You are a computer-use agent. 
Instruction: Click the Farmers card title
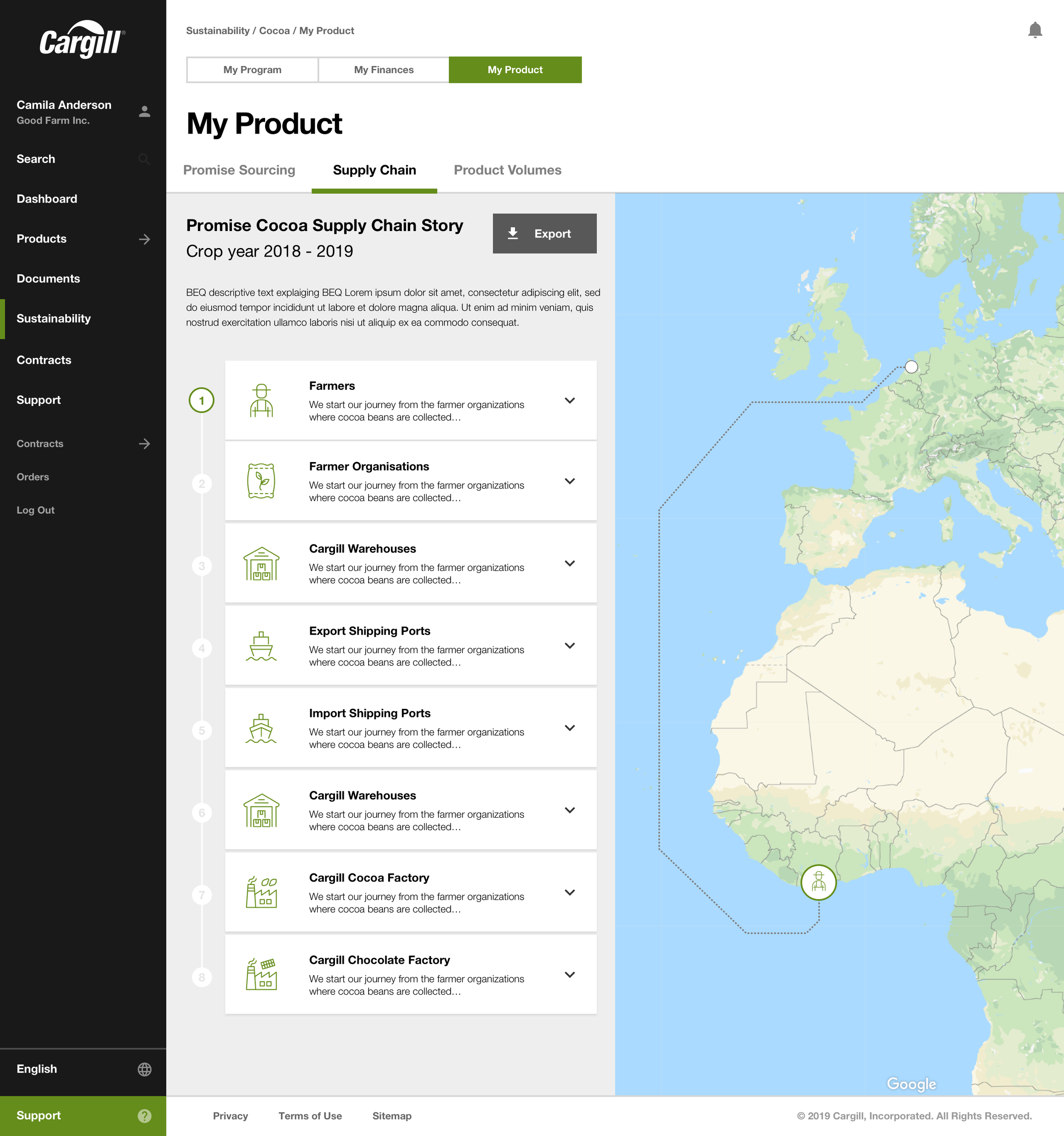coord(332,386)
